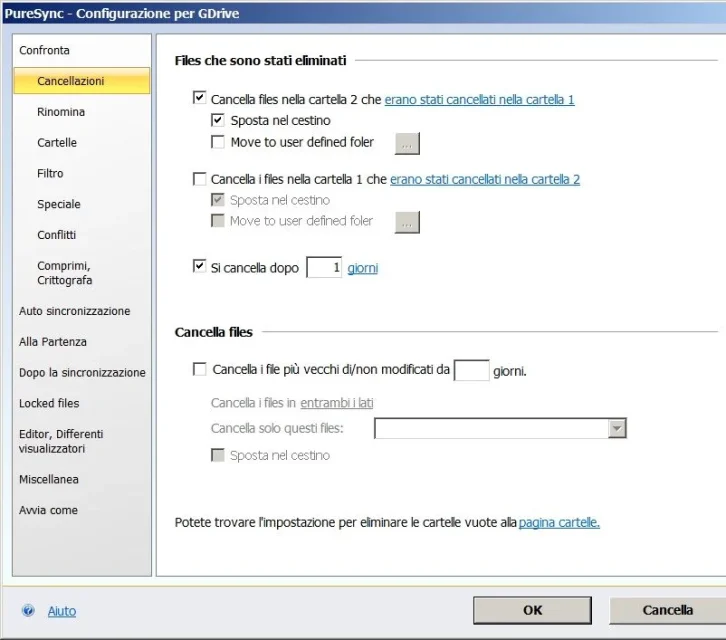Image resolution: width=726 pixels, height=640 pixels.
Task: Open 'Comprimi, Crittografa' settings page
Action: coord(64,273)
